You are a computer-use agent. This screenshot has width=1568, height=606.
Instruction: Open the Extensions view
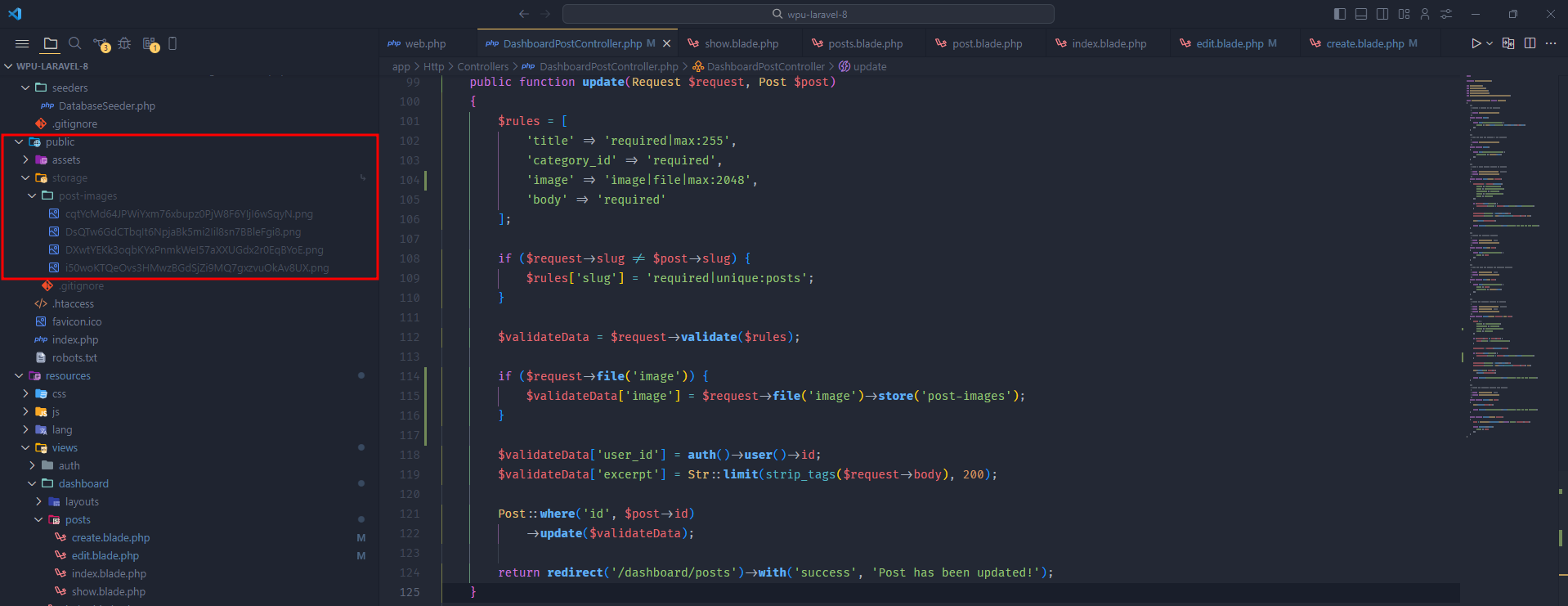click(150, 44)
